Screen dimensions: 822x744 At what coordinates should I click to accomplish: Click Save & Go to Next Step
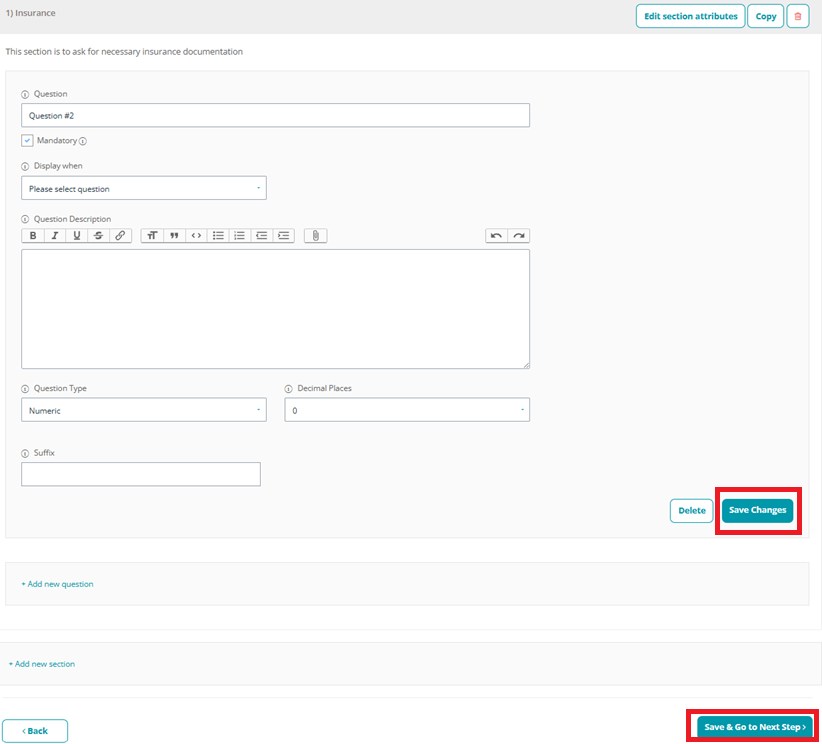754,727
